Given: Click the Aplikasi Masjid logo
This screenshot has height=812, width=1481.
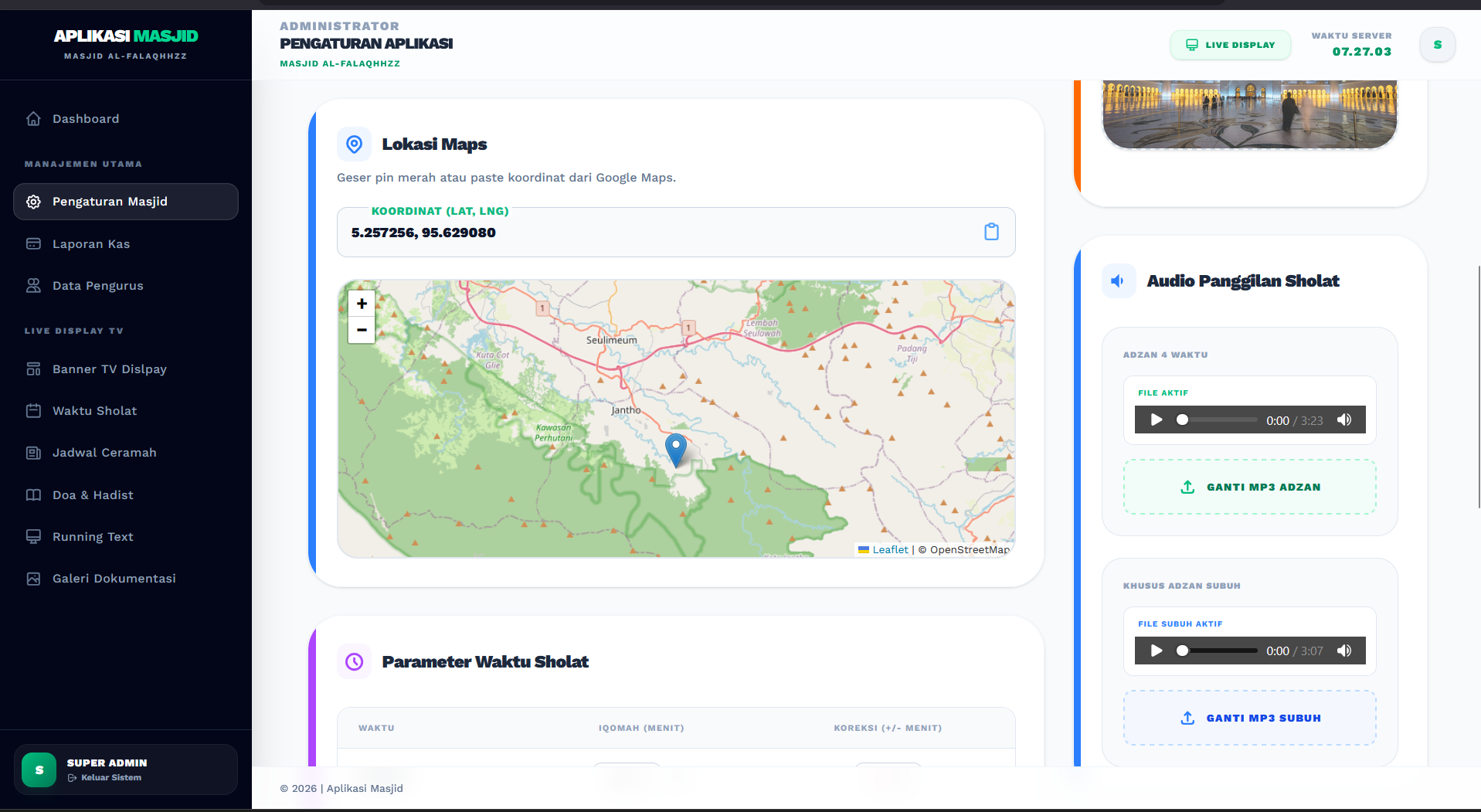Looking at the screenshot, I should [126, 36].
